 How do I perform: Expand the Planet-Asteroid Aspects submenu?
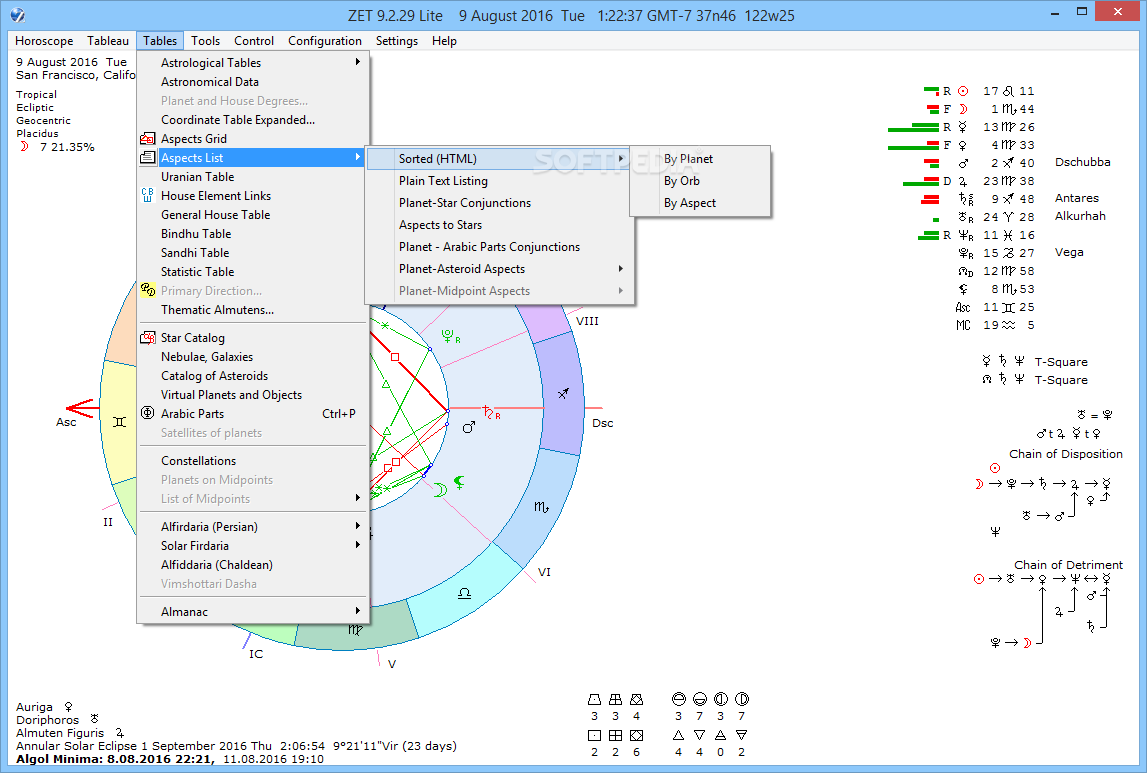499,268
